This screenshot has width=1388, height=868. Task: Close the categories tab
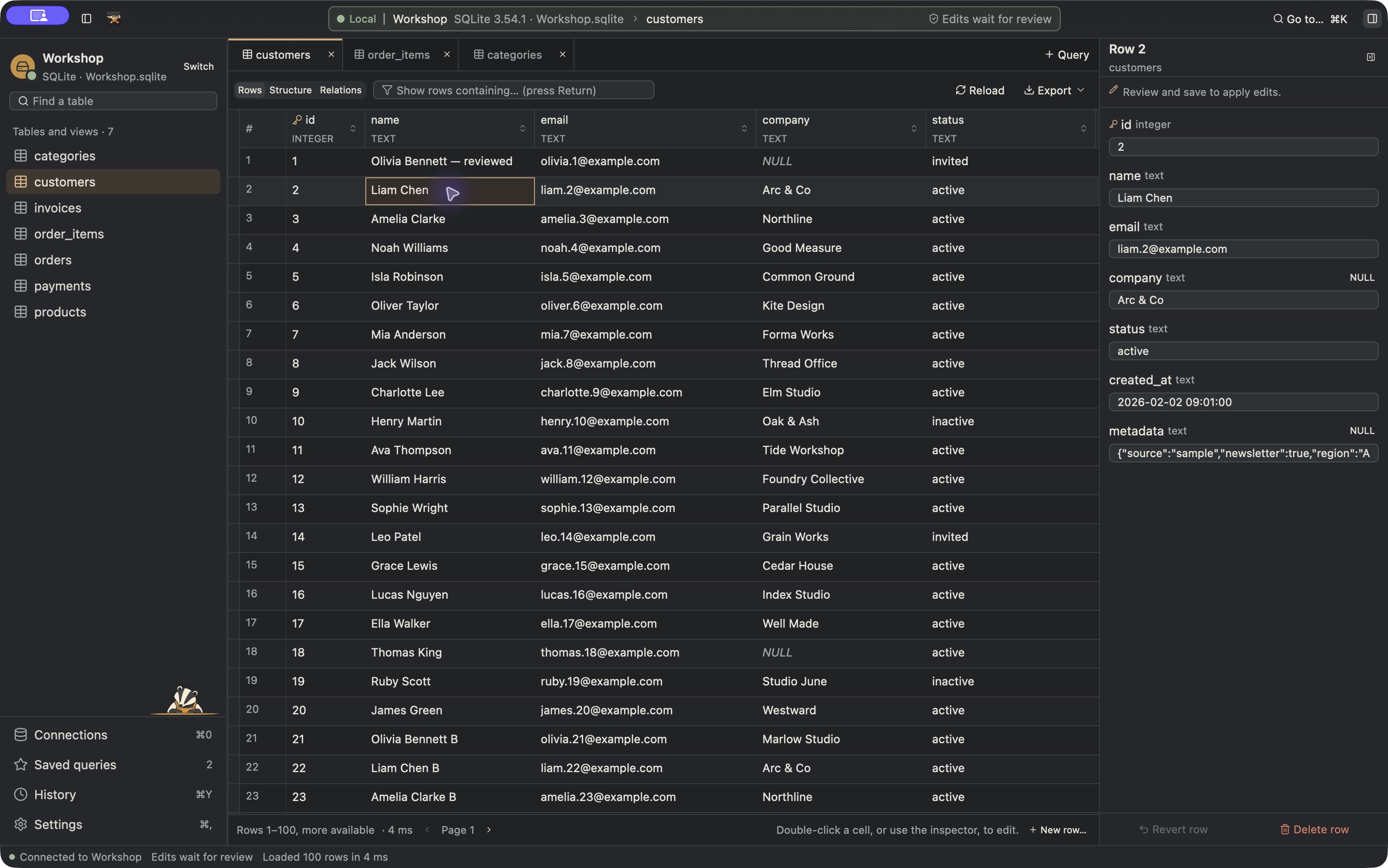pos(563,54)
